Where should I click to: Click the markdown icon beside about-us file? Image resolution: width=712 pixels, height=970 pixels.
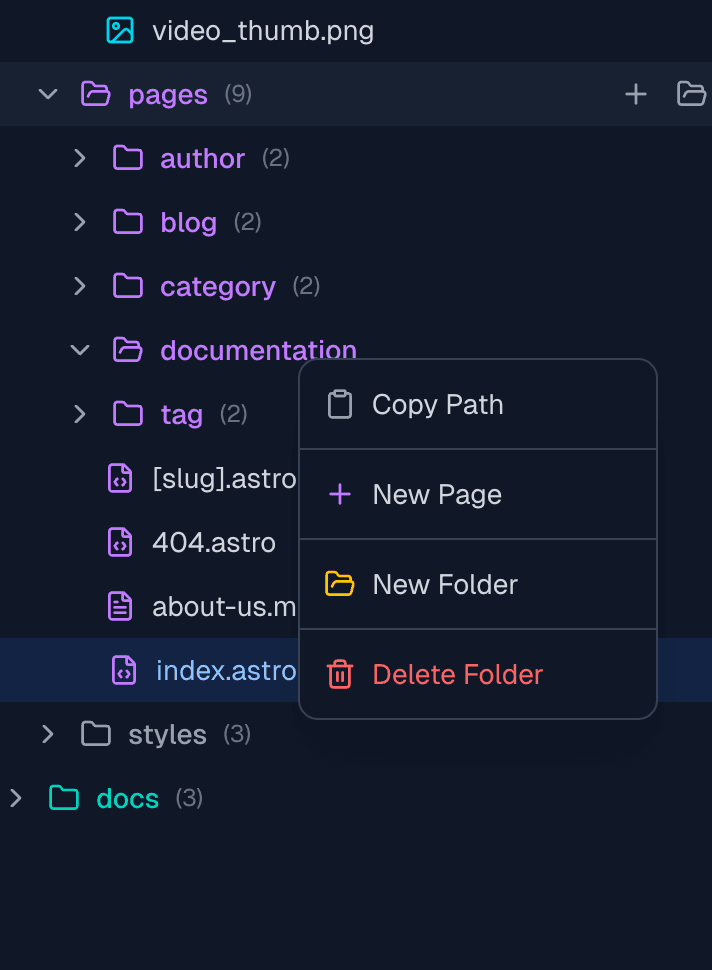coord(120,606)
